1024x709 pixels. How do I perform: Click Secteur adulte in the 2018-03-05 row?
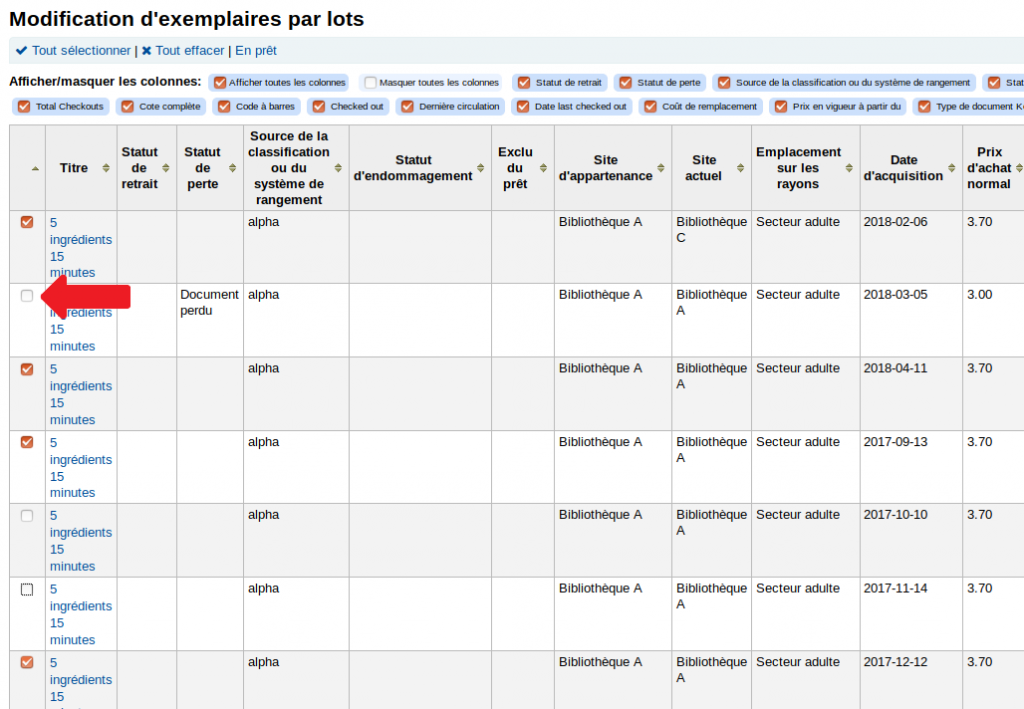pos(798,294)
